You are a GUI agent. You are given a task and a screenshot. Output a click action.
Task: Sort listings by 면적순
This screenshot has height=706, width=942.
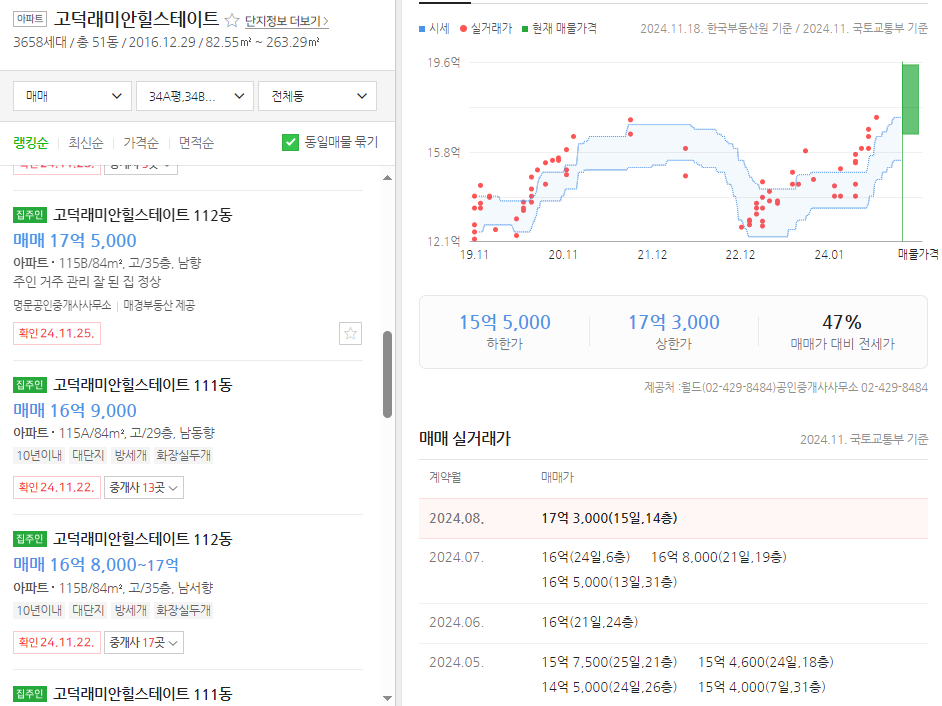pyautogui.click(x=196, y=142)
